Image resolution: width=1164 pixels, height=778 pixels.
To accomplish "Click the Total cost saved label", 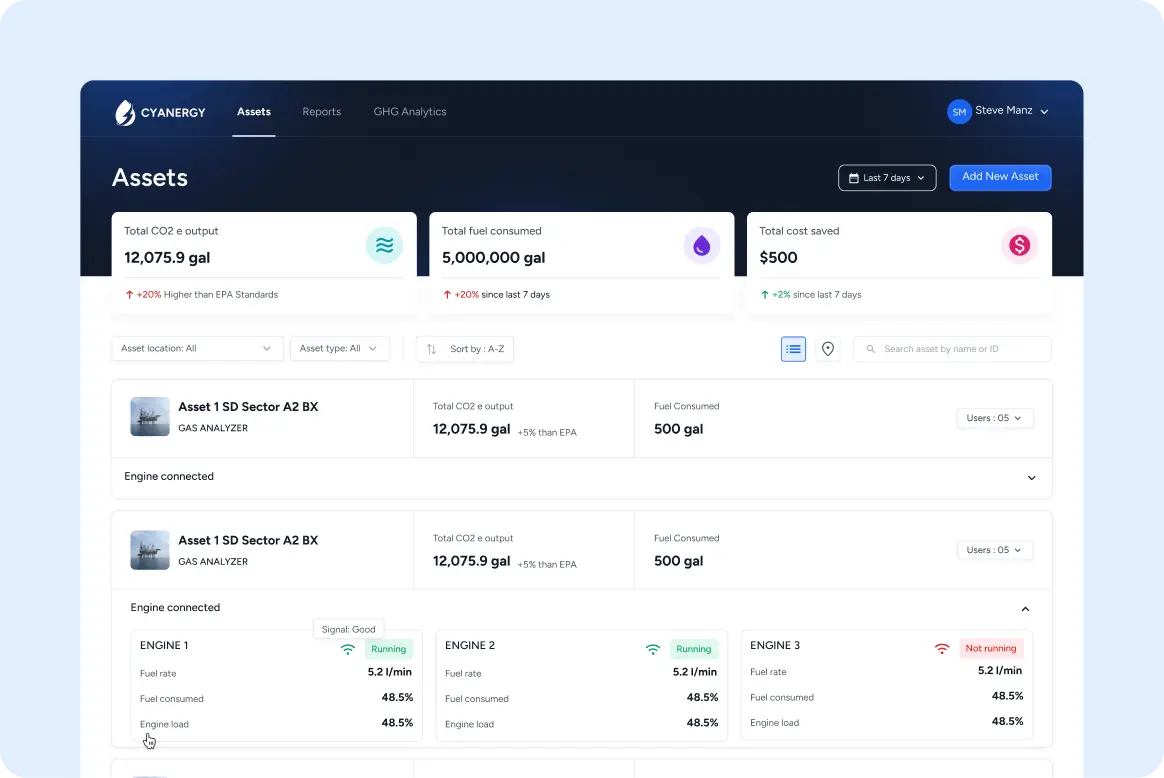I will coord(799,231).
